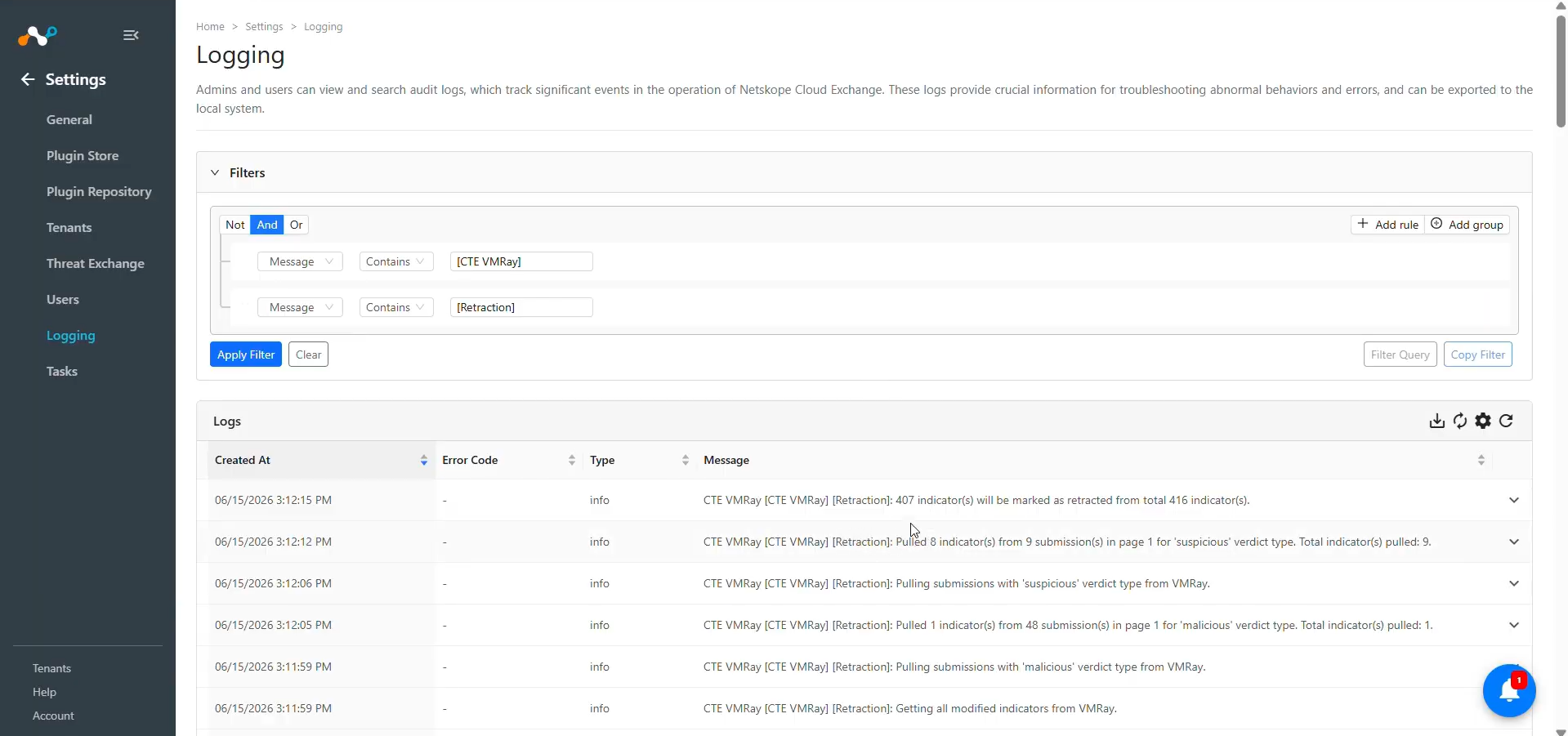The image size is (1568, 736).
Task: Open Plugin Store in the sidebar
Action: click(x=83, y=155)
